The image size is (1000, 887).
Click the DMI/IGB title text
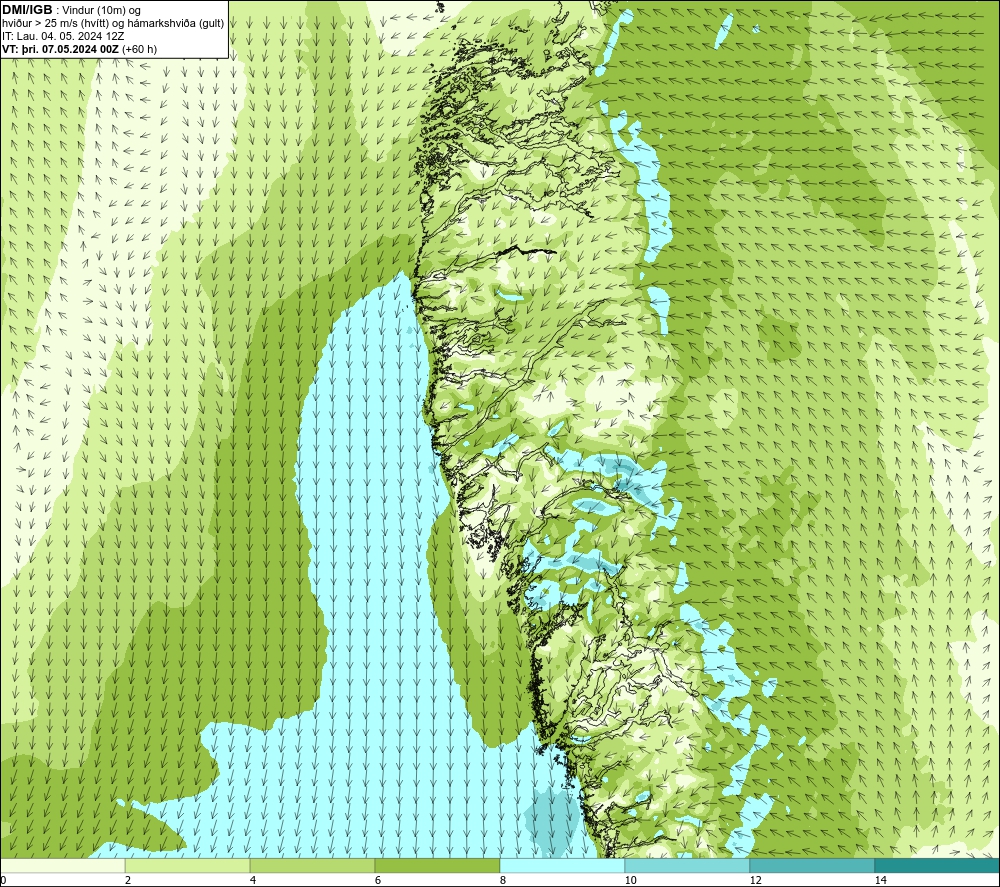[27, 10]
